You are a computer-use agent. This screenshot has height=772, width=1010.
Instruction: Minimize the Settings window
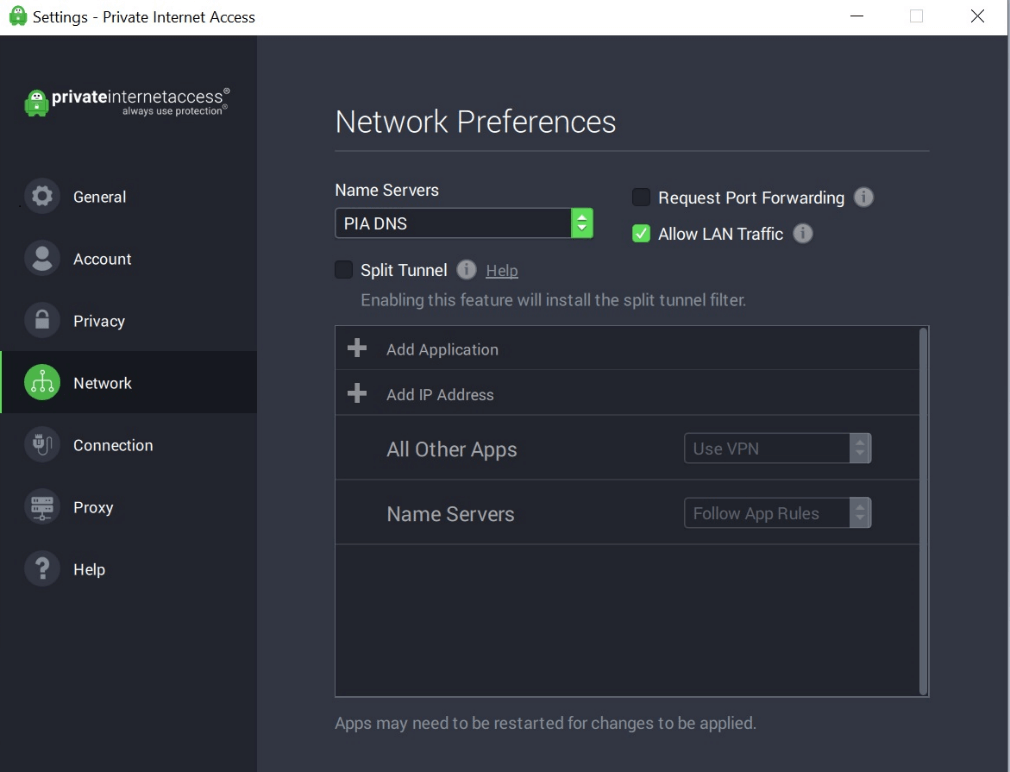click(857, 16)
